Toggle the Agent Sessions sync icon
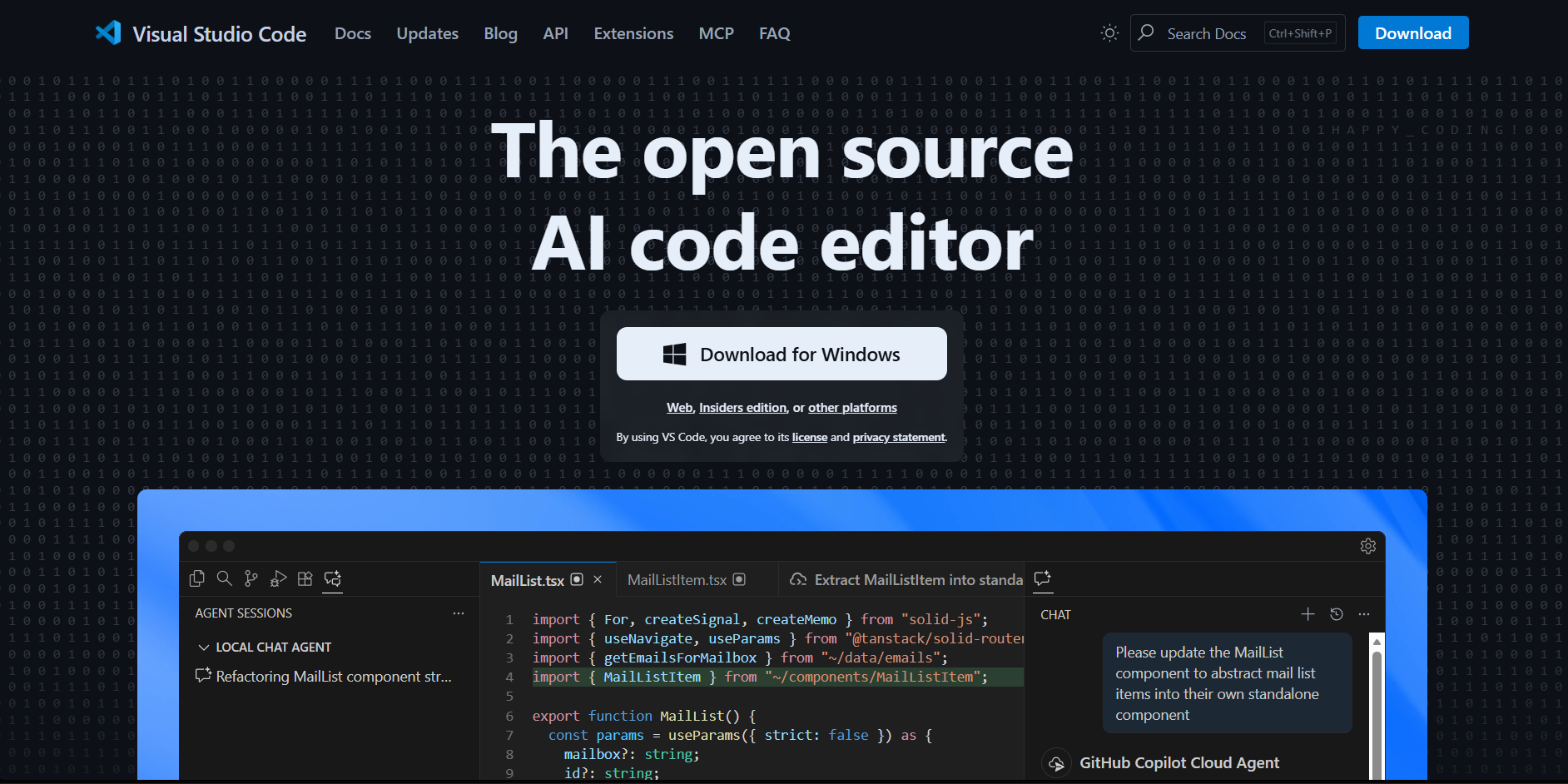Viewport: 1568px width, 784px height. tap(202, 676)
